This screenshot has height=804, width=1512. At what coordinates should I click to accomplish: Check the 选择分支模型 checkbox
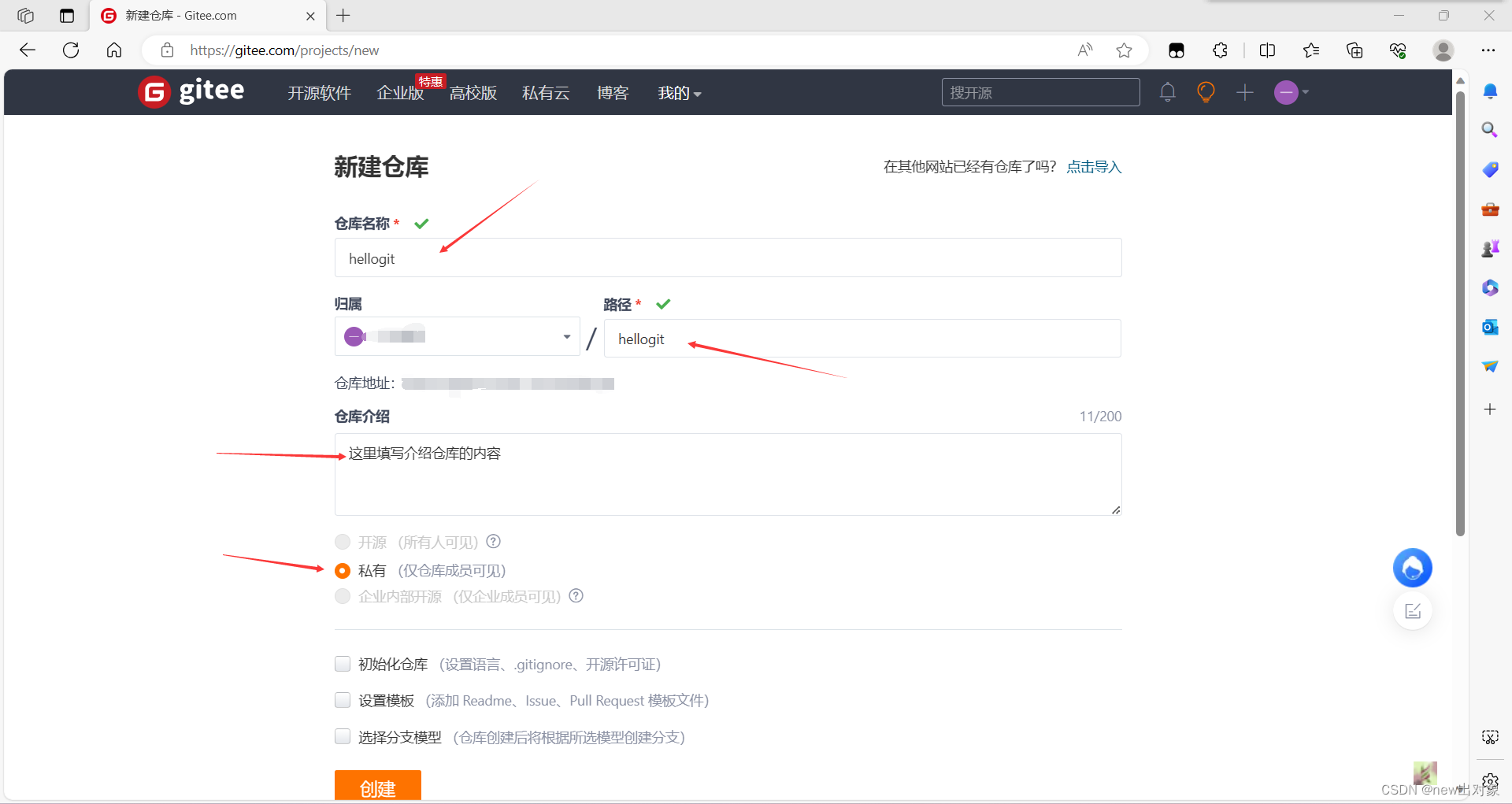(343, 736)
